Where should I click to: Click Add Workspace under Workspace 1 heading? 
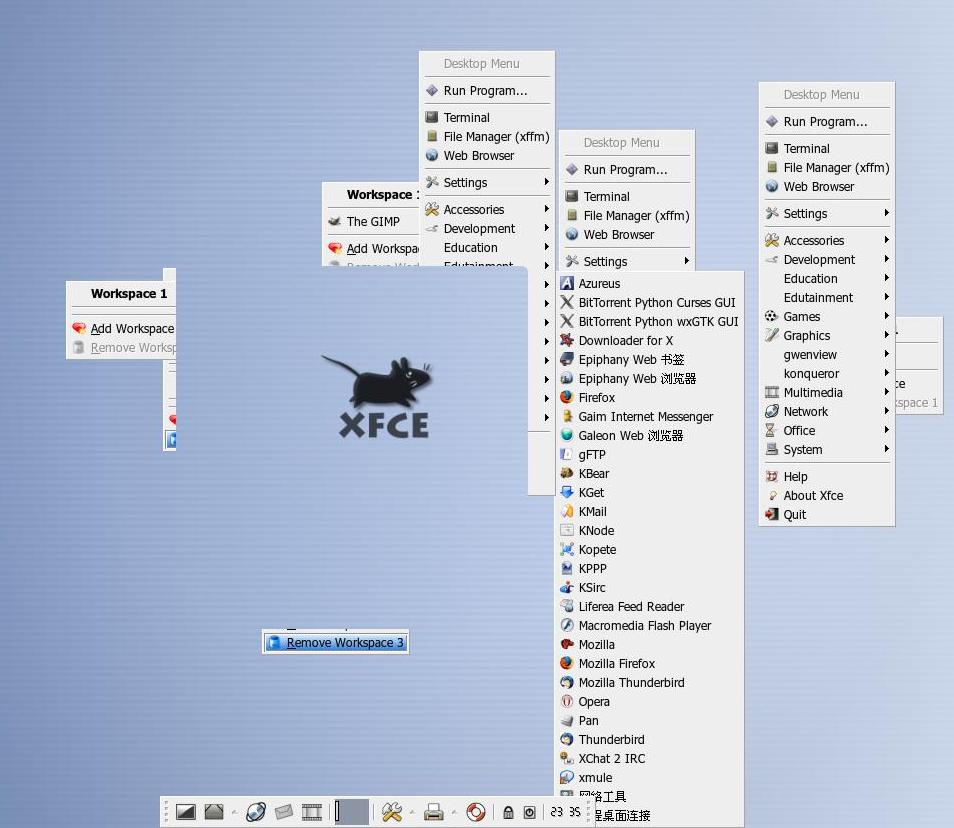[x=131, y=329]
